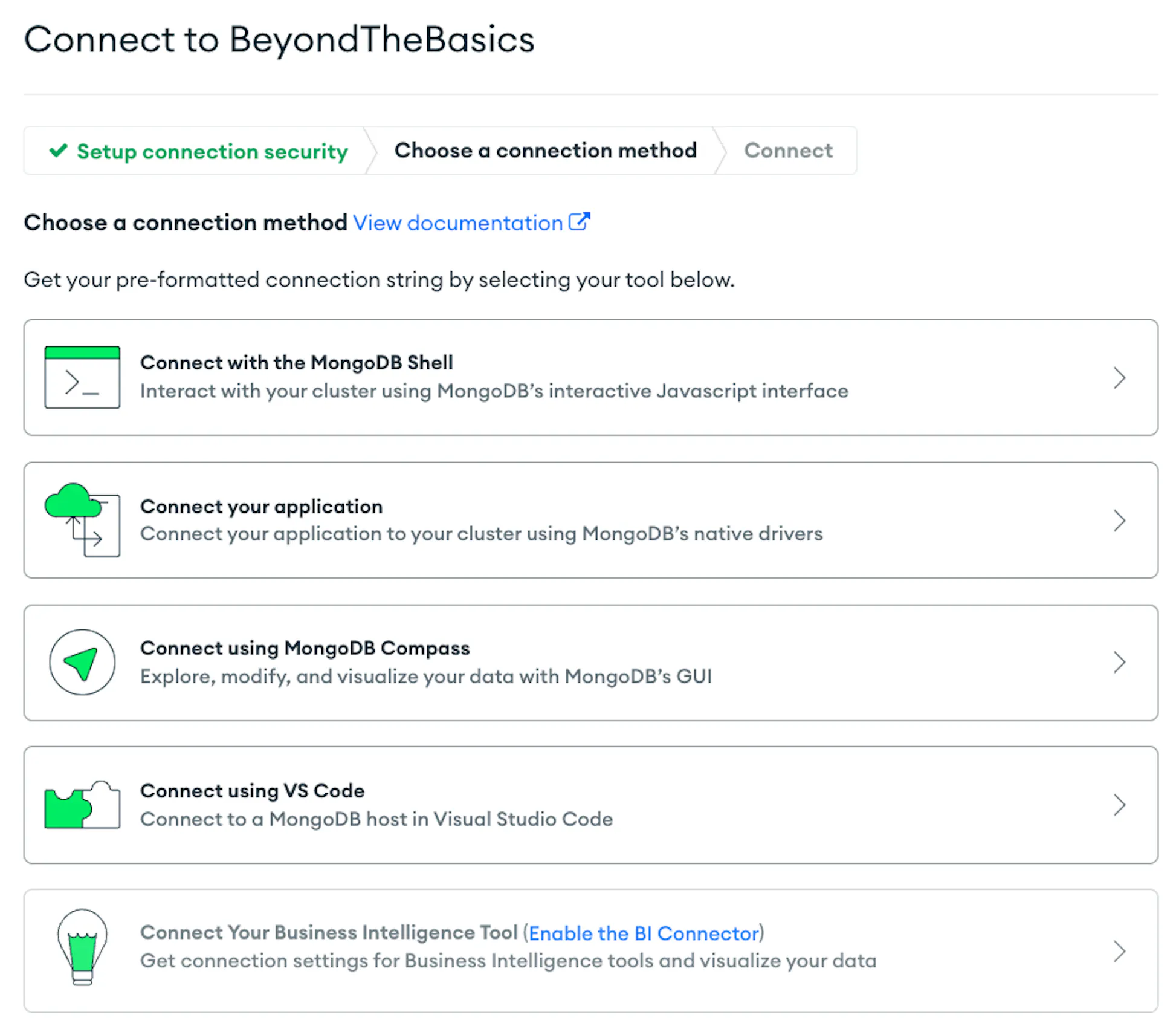The width and height of the screenshot is (1176, 1029).
Task: Click the external link icon beside View documentation
Action: (580, 222)
